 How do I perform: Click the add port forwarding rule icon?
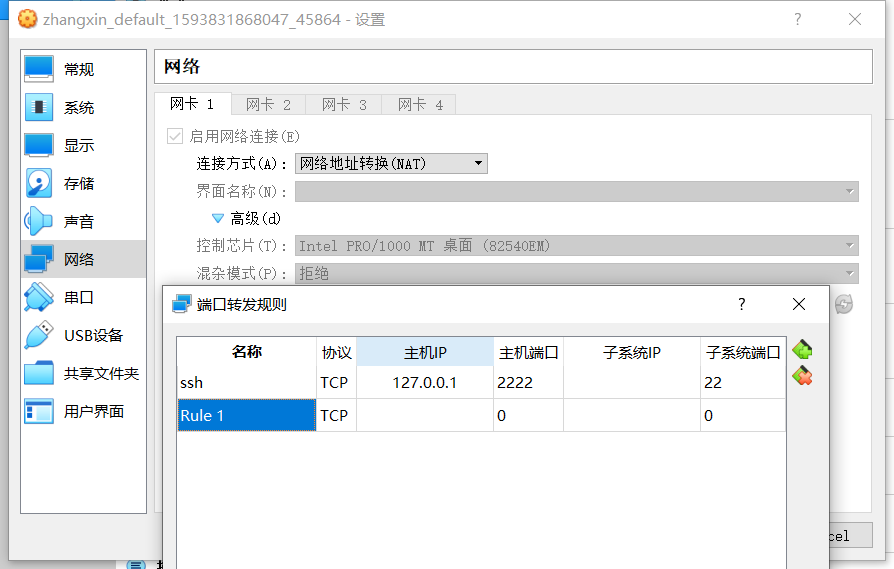pyautogui.click(x=801, y=350)
